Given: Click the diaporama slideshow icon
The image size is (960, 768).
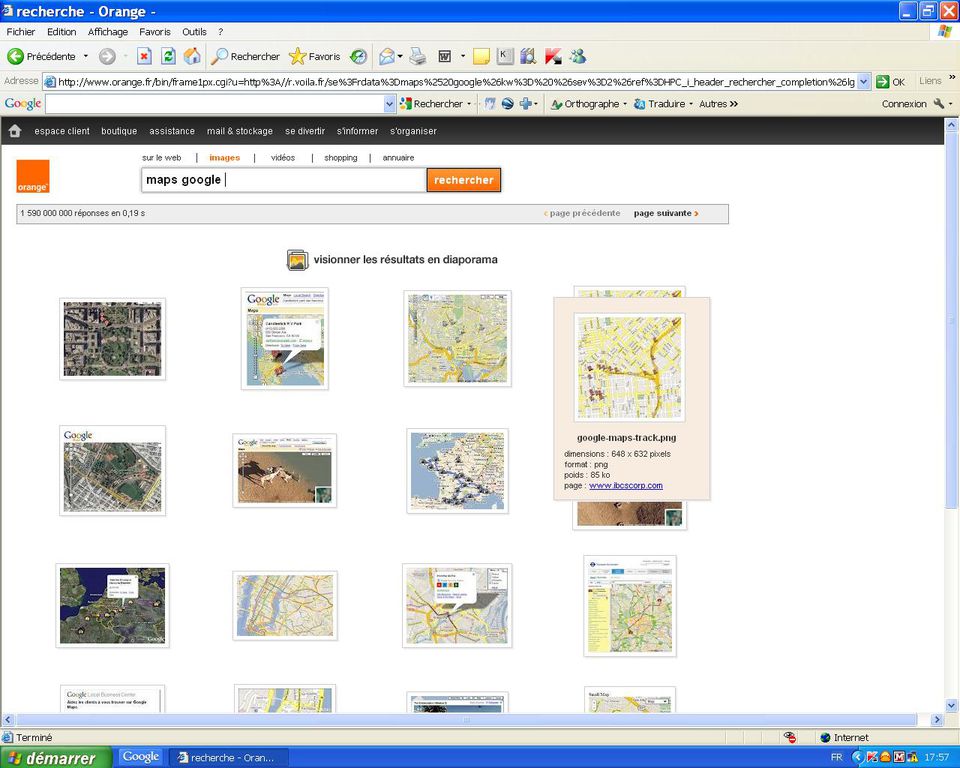Looking at the screenshot, I should coord(297,260).
